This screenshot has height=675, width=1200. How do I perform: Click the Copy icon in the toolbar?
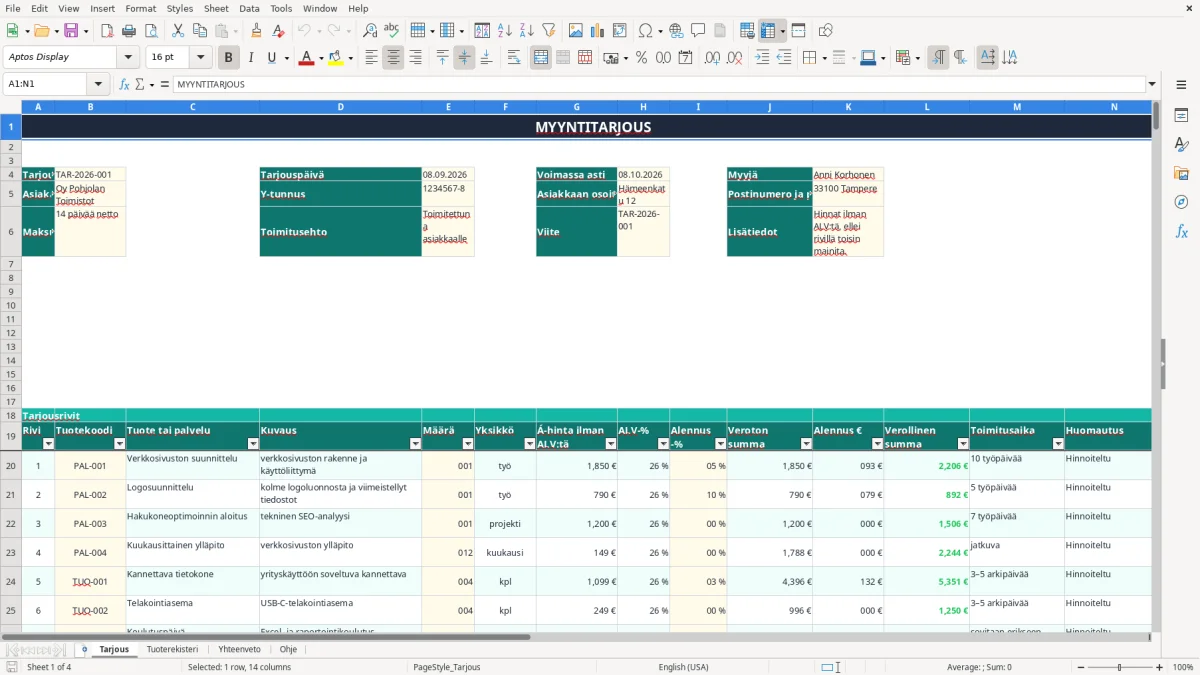click(x=200, y=31)
